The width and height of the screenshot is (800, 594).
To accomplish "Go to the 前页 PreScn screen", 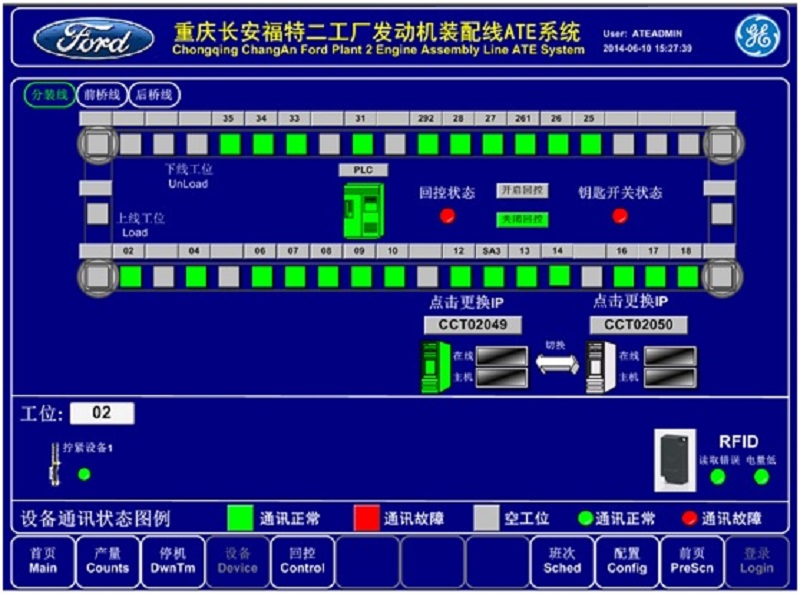I will tap(692, 561).
